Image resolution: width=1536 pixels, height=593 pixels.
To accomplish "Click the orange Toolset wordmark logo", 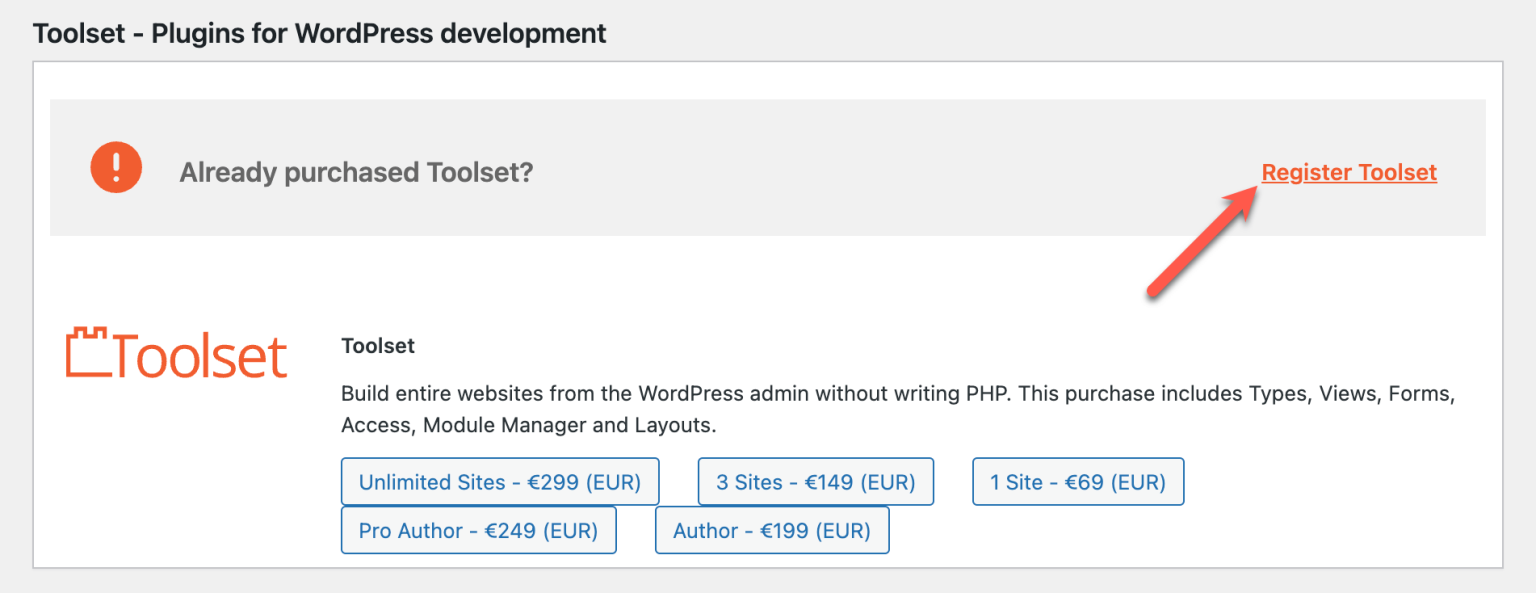I will (177, 356).
